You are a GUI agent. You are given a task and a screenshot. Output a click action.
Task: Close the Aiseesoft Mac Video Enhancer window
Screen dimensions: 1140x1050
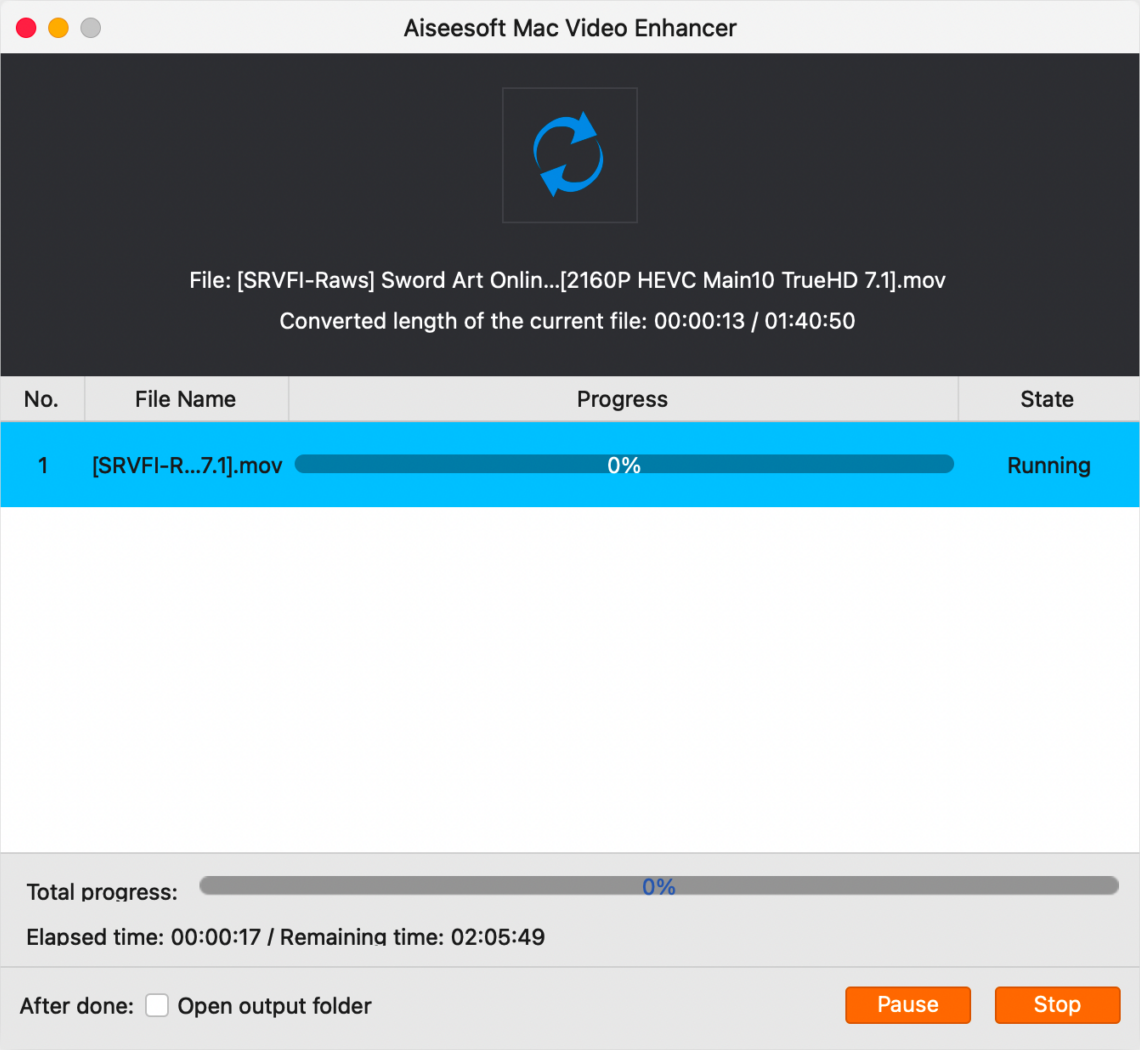(26, 28)
